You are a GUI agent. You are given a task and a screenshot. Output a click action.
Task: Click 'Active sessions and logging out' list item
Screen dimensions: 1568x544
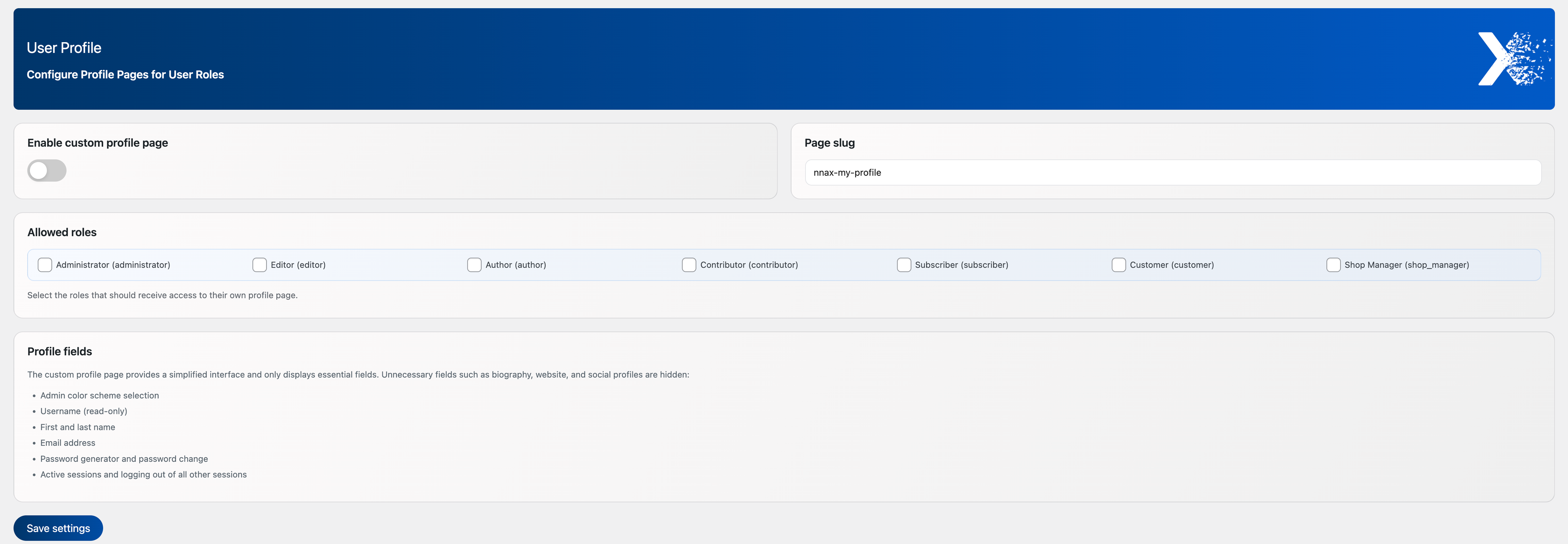[x=144, y=475]
